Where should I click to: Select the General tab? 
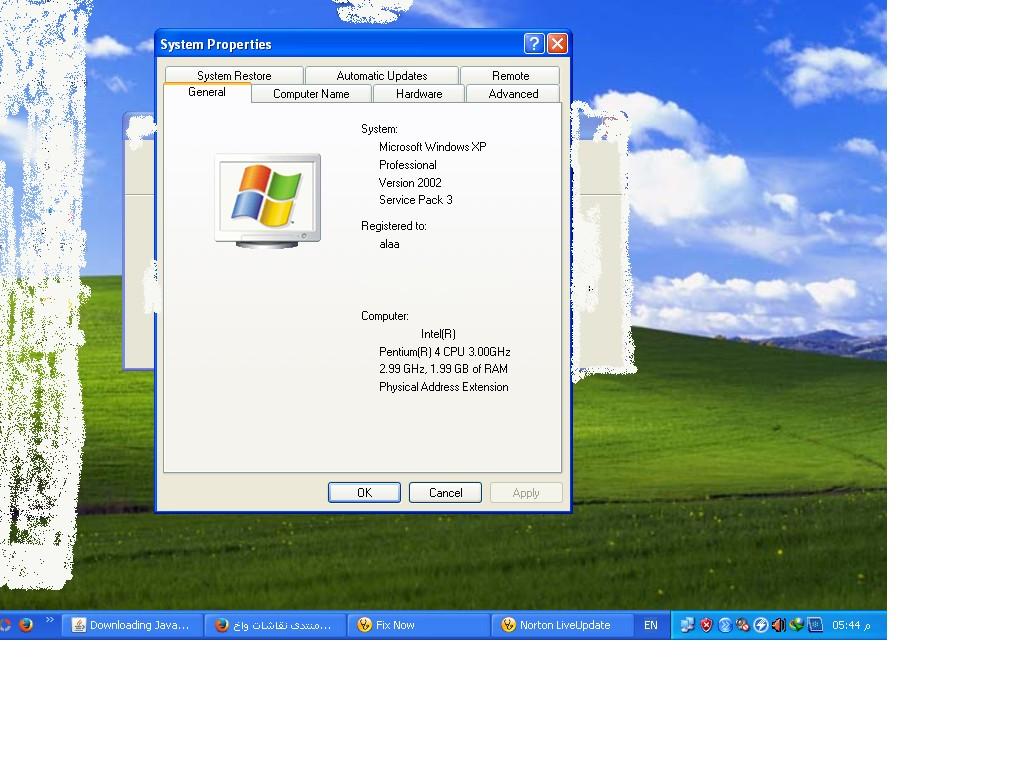[207, 92]
